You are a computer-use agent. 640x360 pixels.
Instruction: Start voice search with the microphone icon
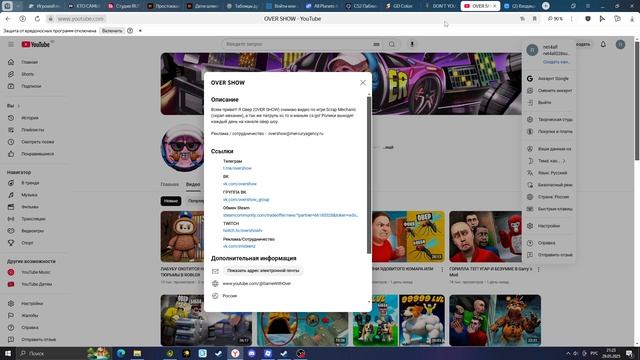click(412, 44)
